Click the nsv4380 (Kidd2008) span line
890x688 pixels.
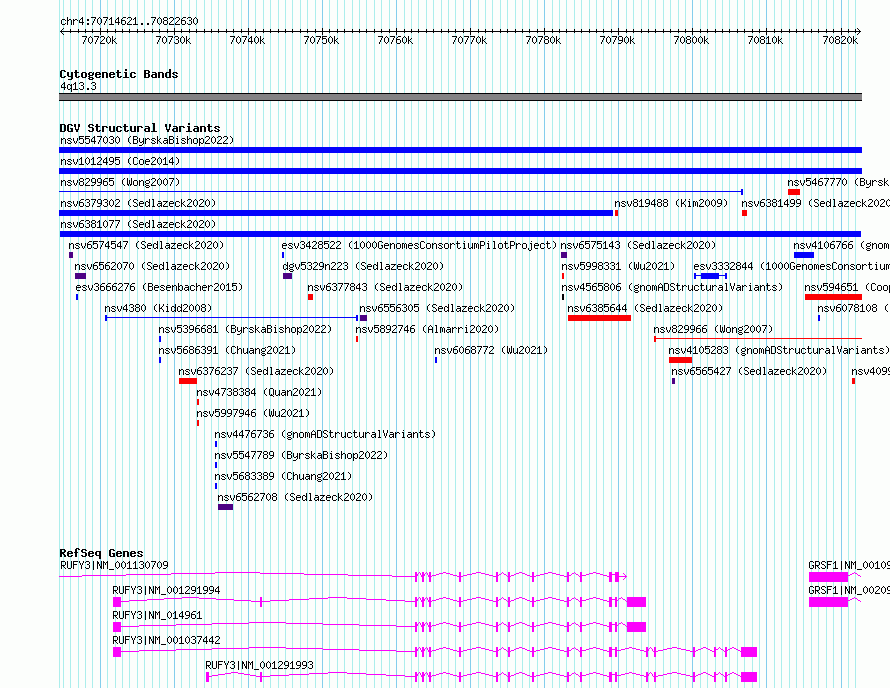[x=232, y=318]
